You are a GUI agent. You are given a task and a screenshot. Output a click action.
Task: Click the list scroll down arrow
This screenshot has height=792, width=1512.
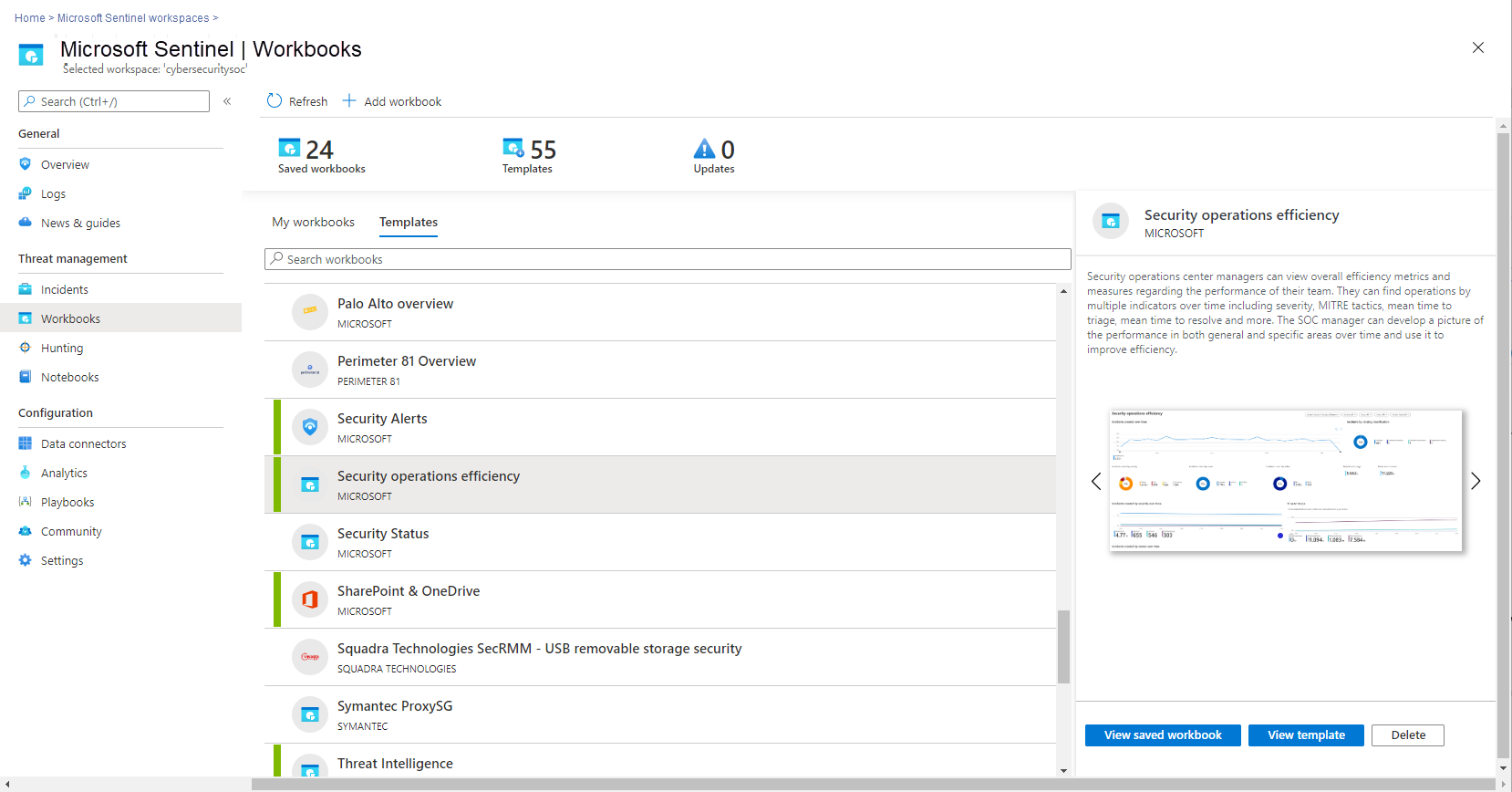[x=1063, y=771]
